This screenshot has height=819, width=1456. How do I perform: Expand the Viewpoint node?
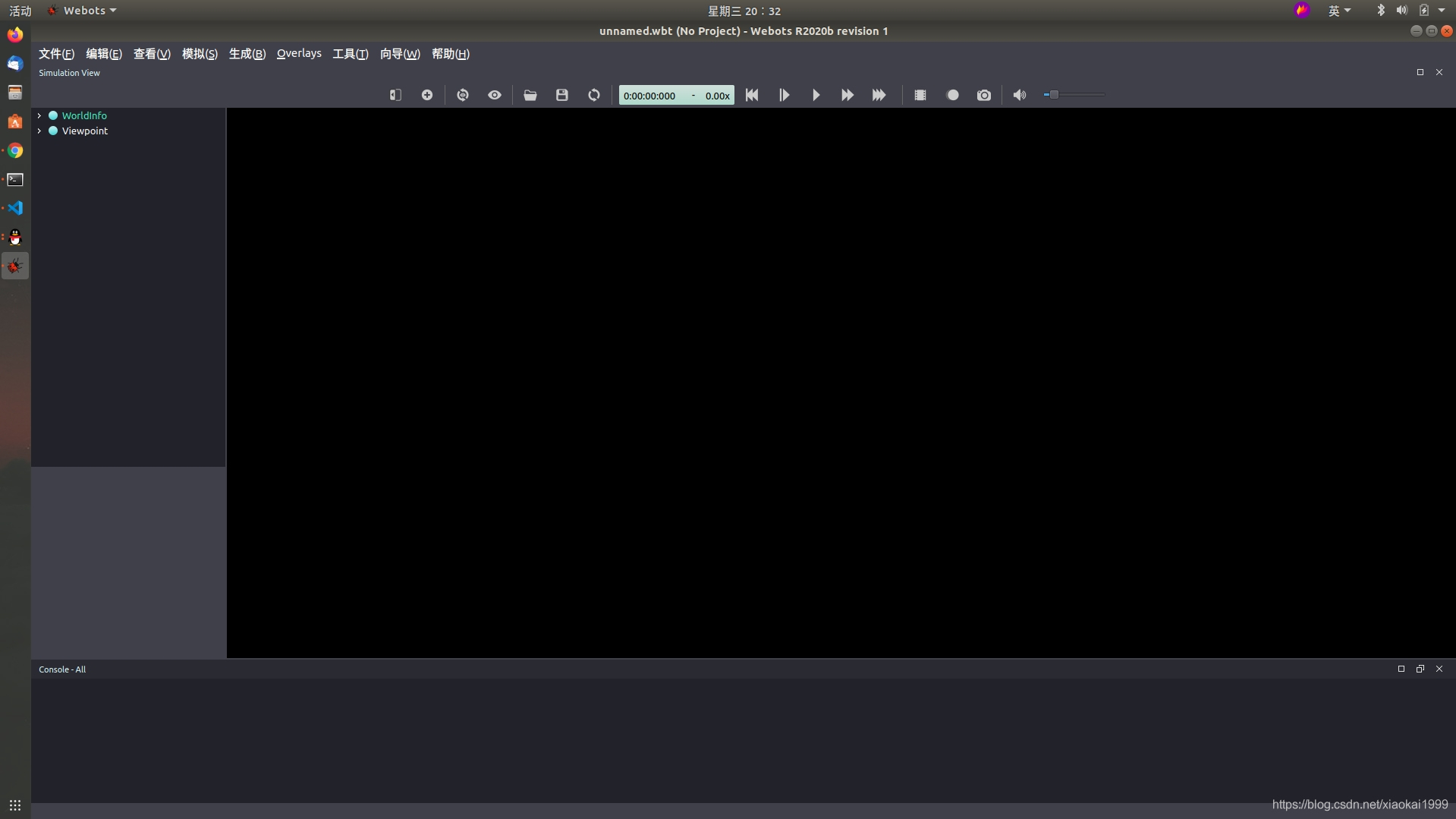click(x=39, y=131)
